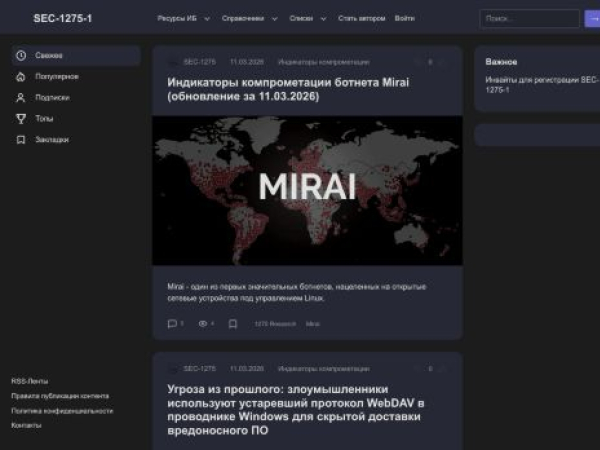600x450 pixels.
Task: Open Закладки via the bookmark icon in sidebar
Action: [x=21, y=139]
